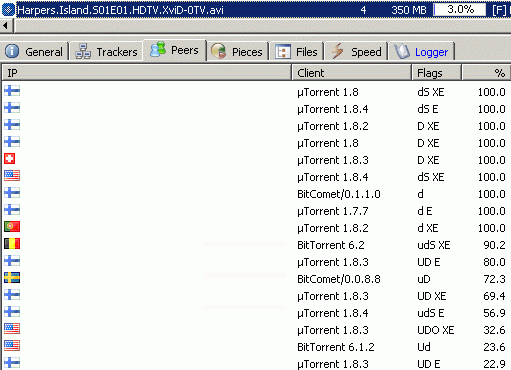Select the BitTorrent 6.1.2 client entry

(336, 347)
